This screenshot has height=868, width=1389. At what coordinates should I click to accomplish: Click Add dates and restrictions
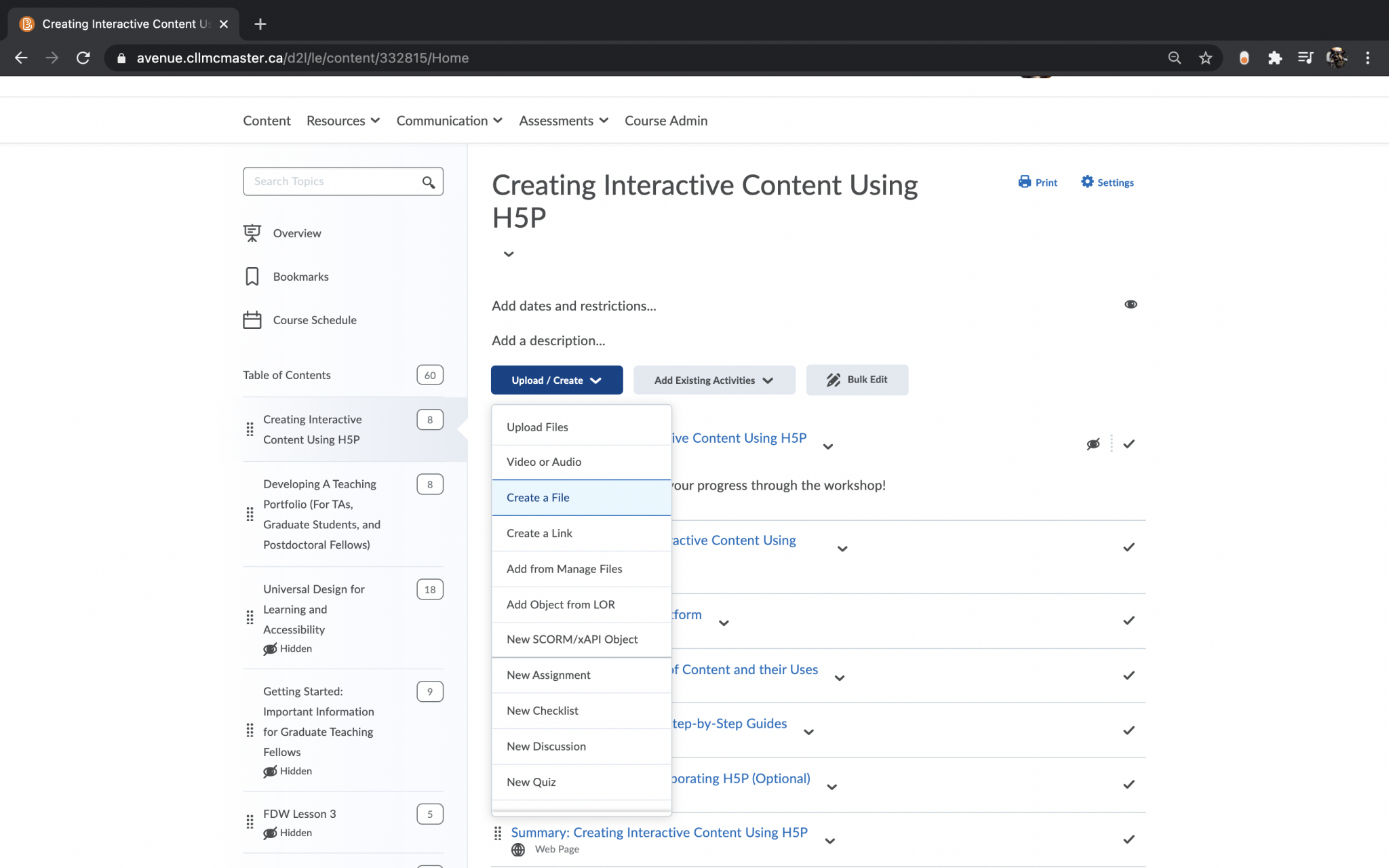coord(574,306)
